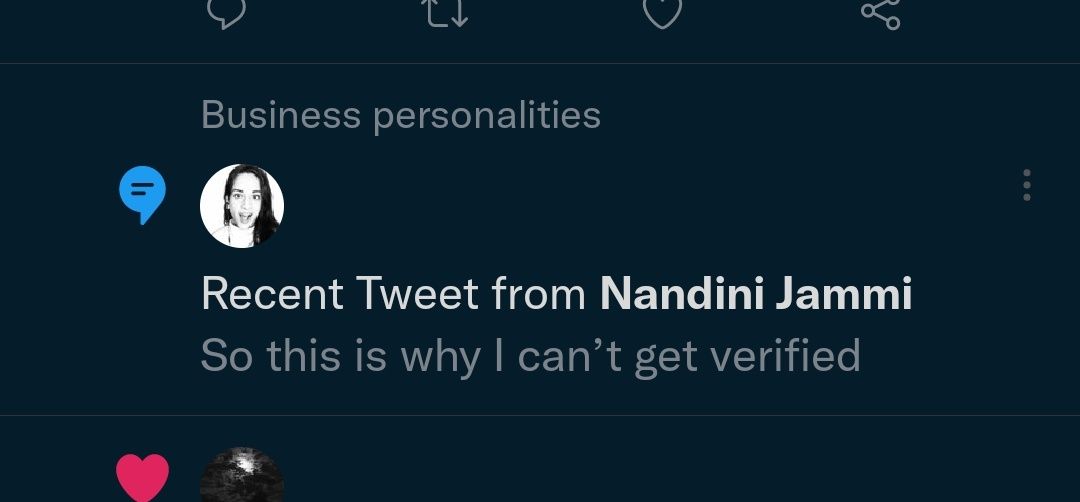Open Nandini Jammi's profile picture
1080x502 pixels.
click(242, 206)
